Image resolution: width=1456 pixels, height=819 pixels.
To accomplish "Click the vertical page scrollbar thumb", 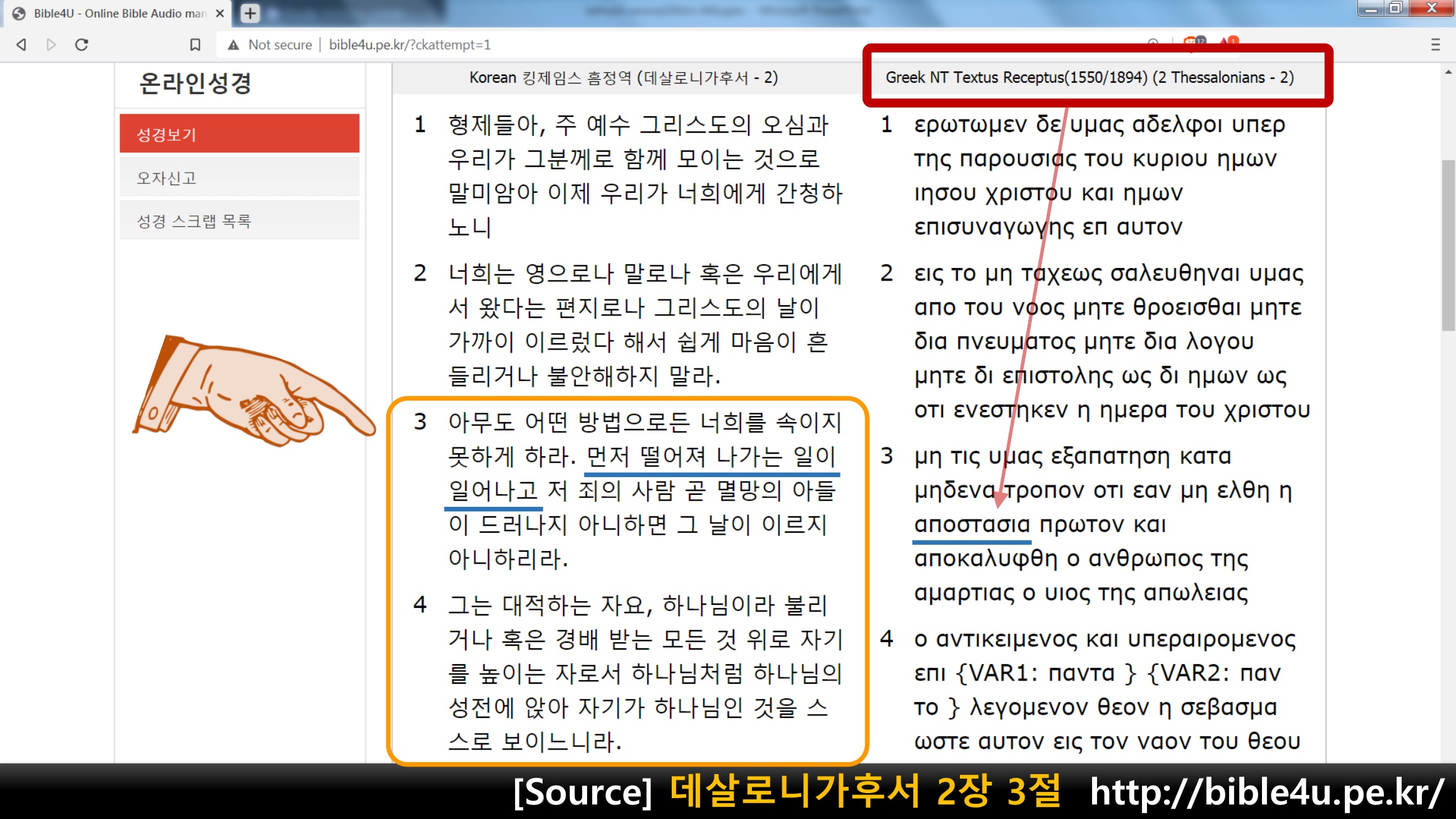I will point(1448,246).
